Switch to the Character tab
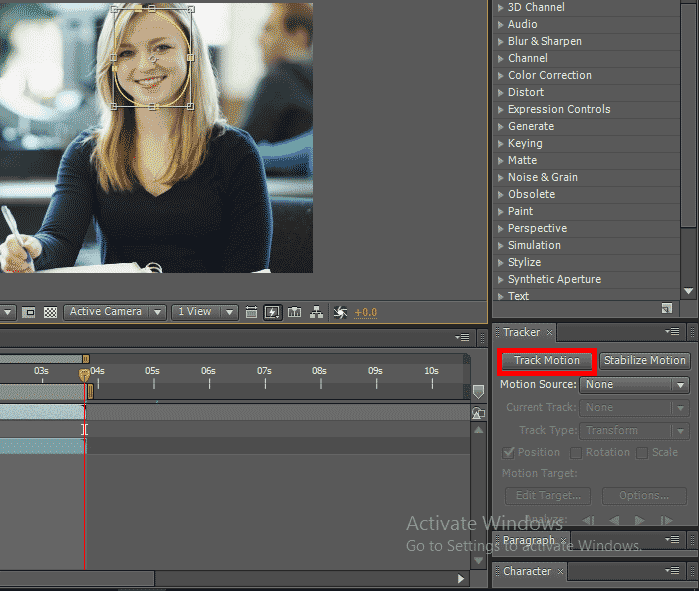Image resolution: width=699 pixels, height=591 pixels. click(x=527, y=571)
